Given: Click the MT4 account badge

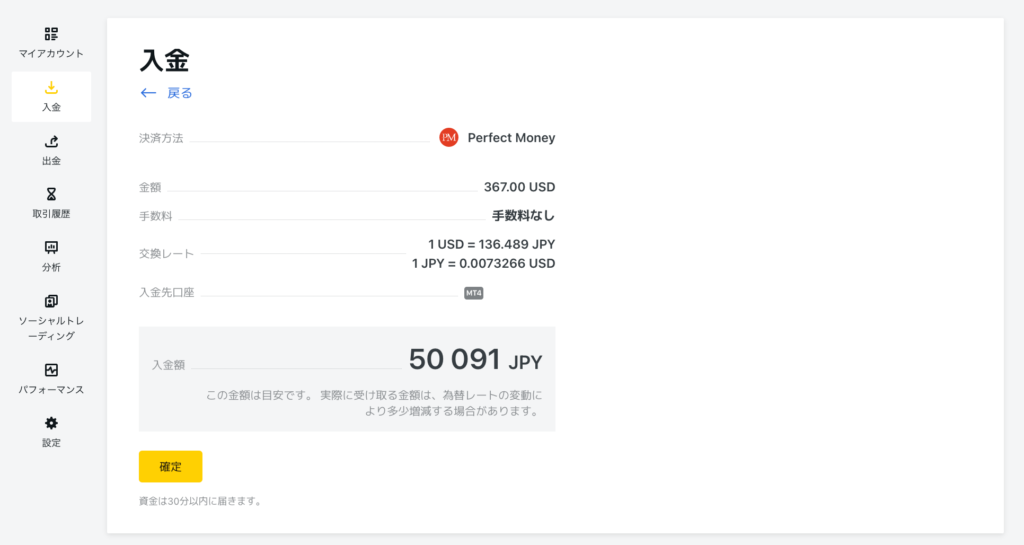Looking at the screenshot, I should [x=473, y=293].
